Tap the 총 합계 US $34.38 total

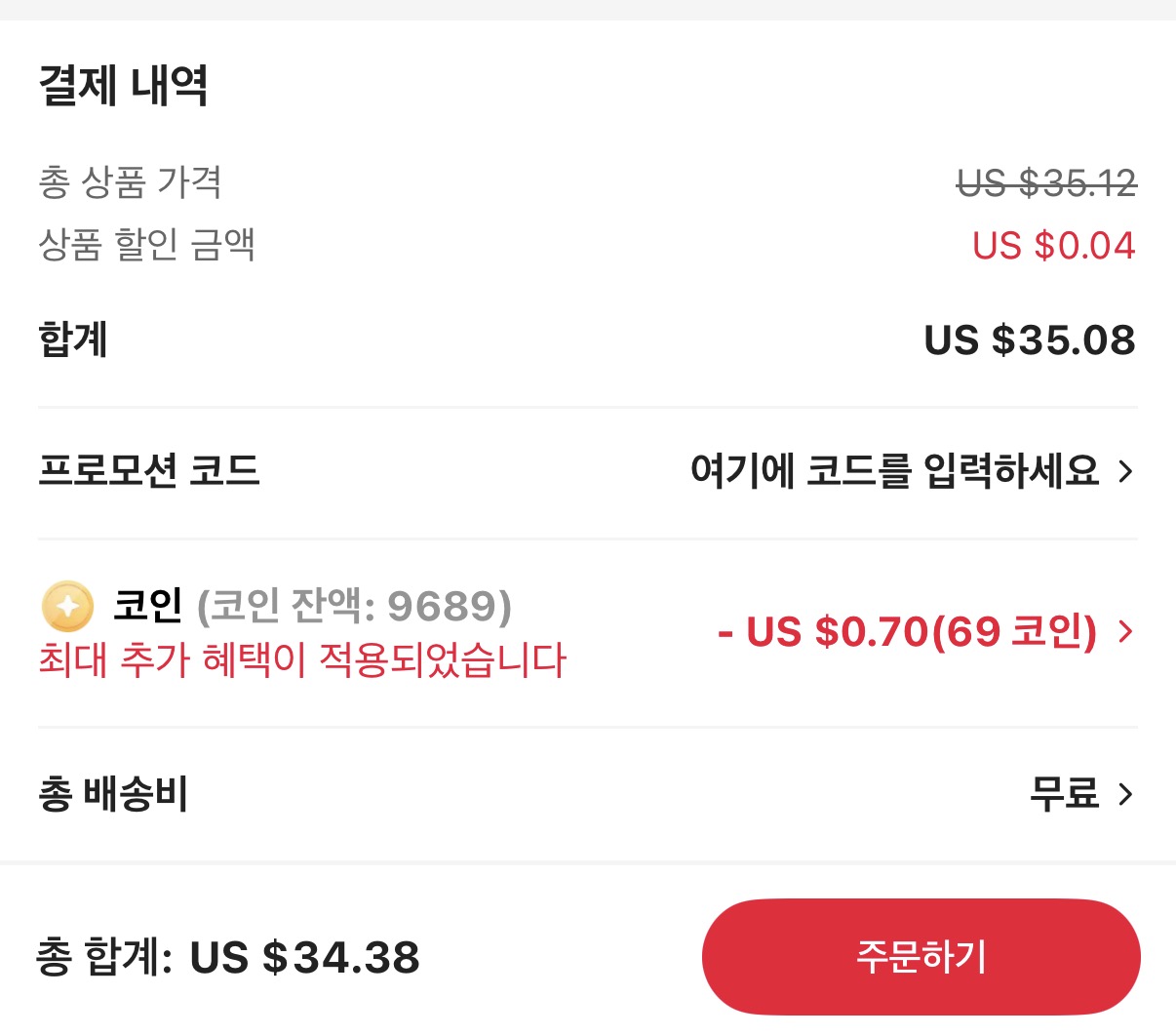(228, 957)
